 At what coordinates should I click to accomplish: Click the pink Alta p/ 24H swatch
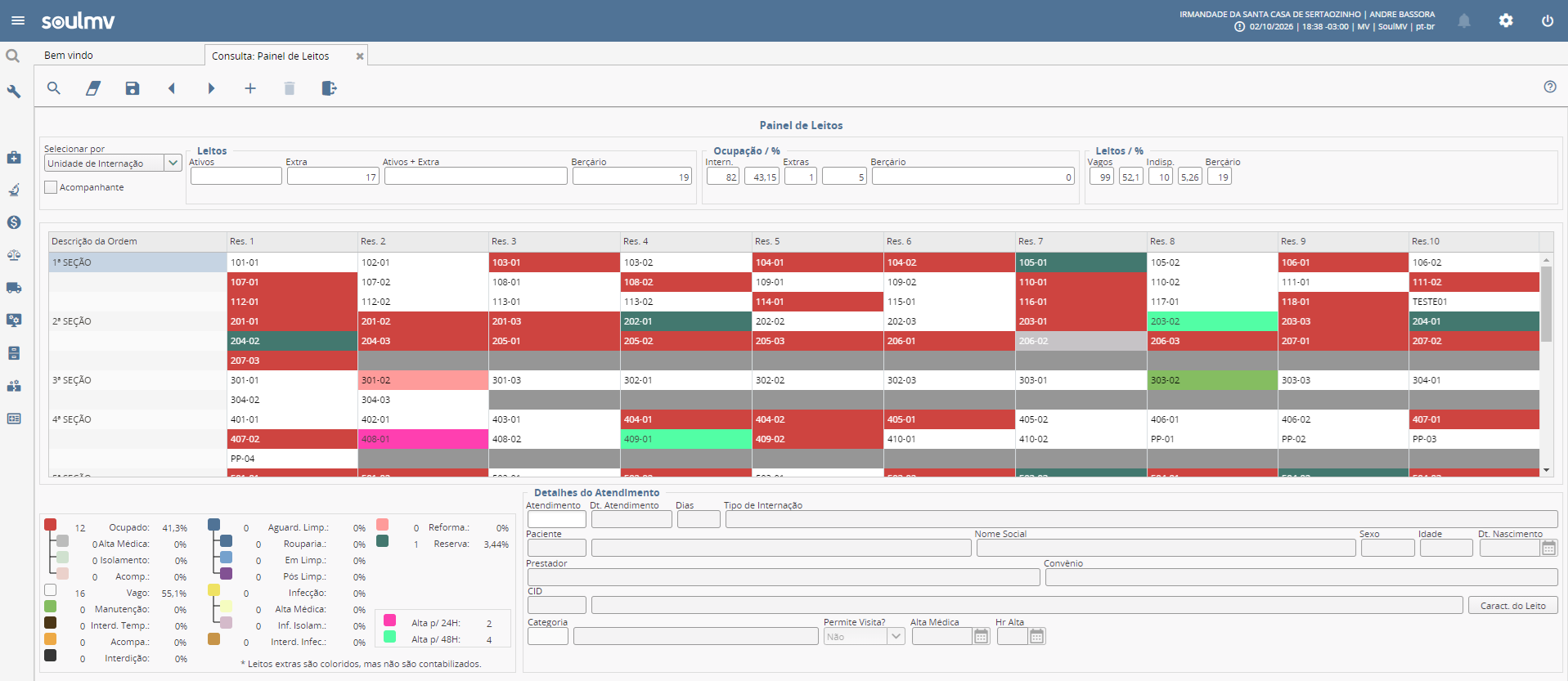coord(390,621)
